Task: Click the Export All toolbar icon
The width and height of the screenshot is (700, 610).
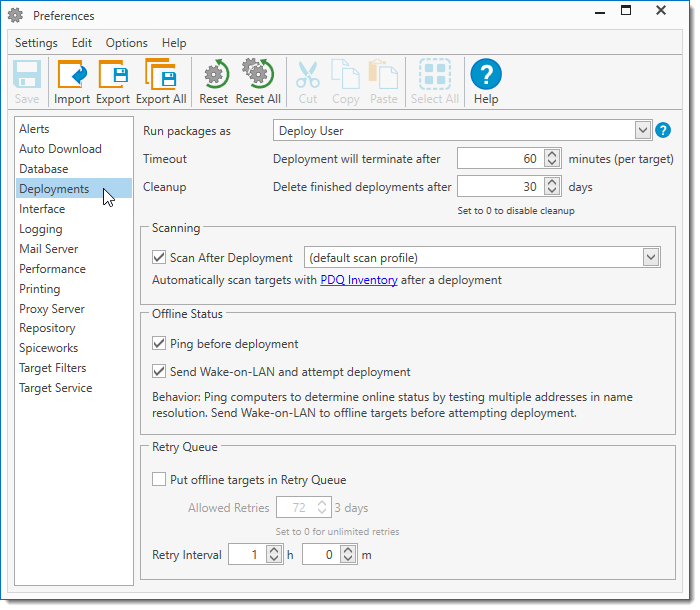Action: click(161, 76)
